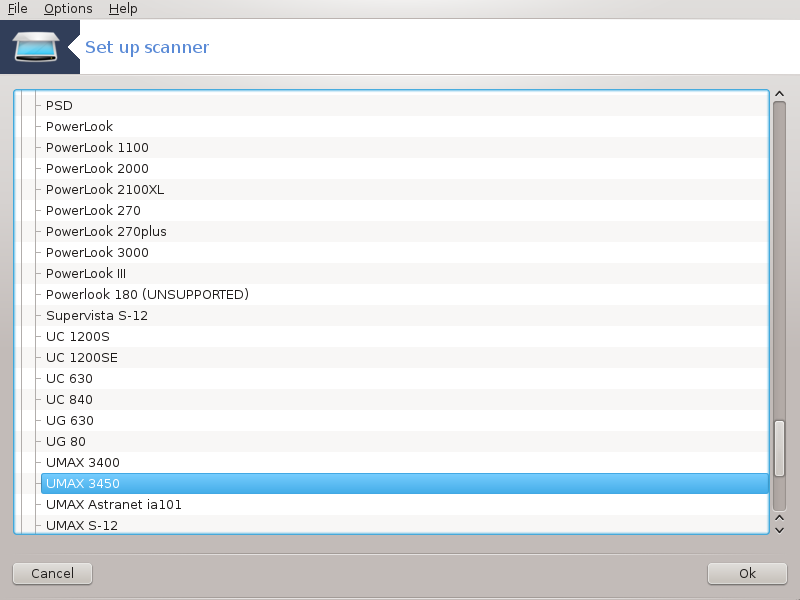The image size is (800, 600).
Task: Choose PowerLook 270plus entry
Action: click(106, 232)
